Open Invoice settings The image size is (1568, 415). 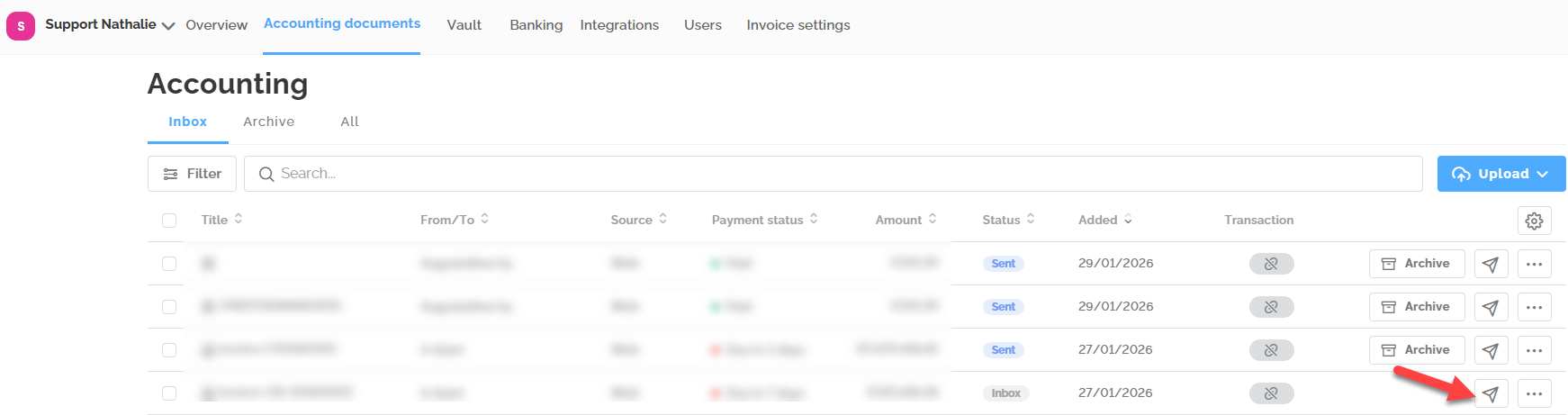(x=798, y=25)
